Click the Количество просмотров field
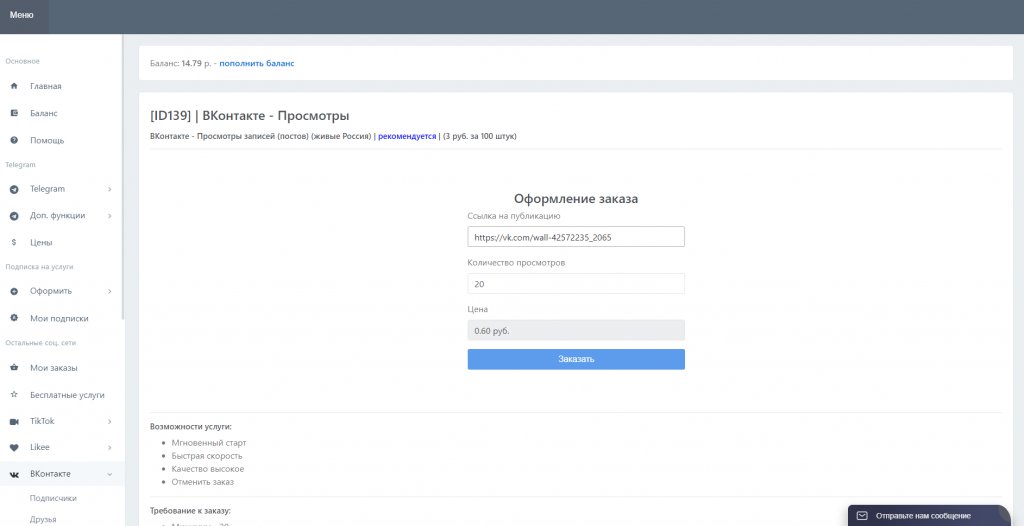Image resolution: width=1024 pixels, height=526 pixels. [576, 284]
